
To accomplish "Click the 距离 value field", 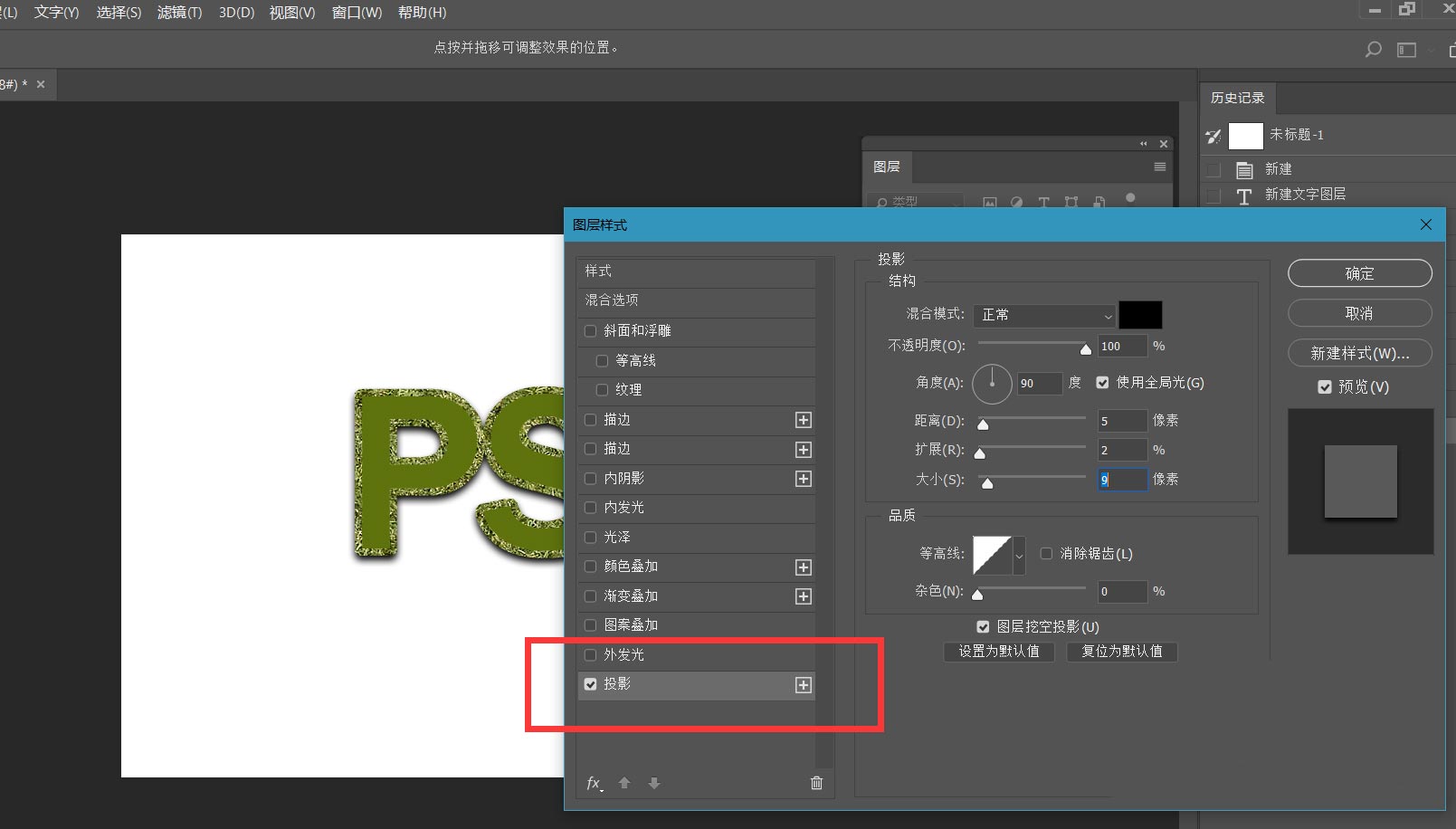I will (1122, 421).
